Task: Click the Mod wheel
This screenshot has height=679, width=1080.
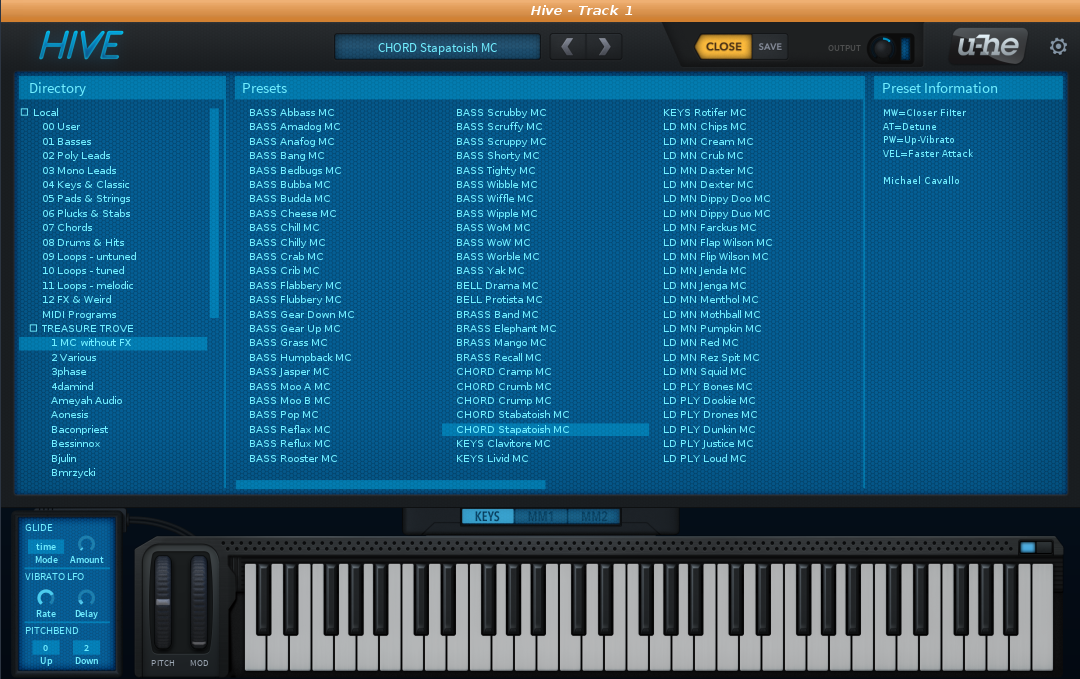Action: click(x=199, y=603)
